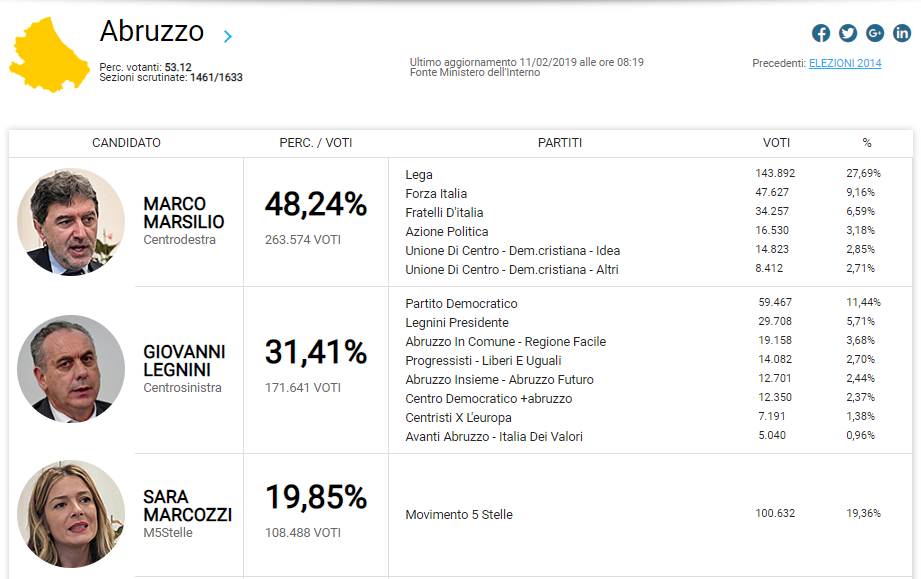This screenshot has width=921, height=579.
Task: Select Sara Marcozzi's photo
Action: click(71, 514)
